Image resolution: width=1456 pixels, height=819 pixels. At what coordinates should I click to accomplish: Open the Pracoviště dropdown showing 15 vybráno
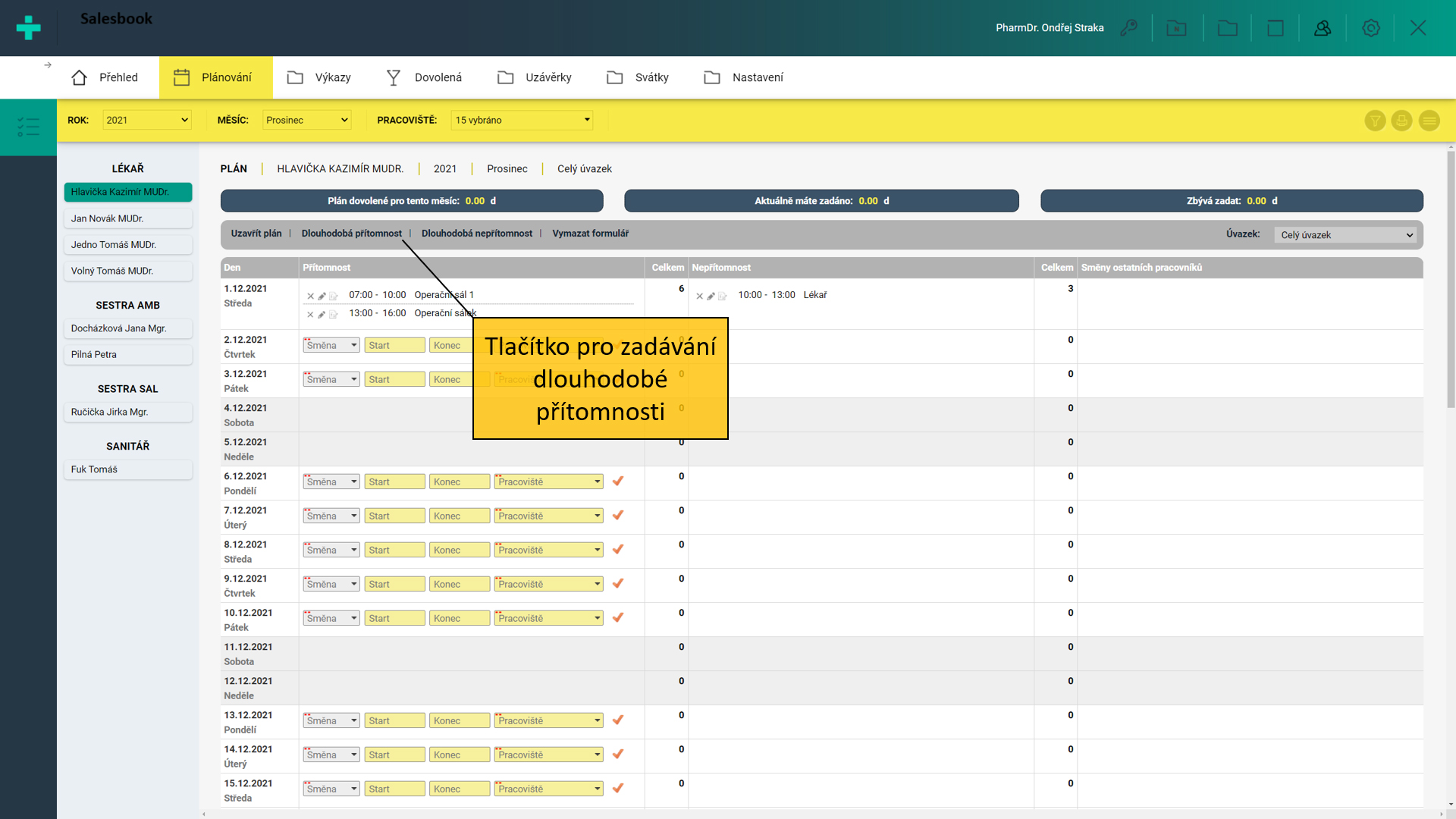click(x=522, y=120)
